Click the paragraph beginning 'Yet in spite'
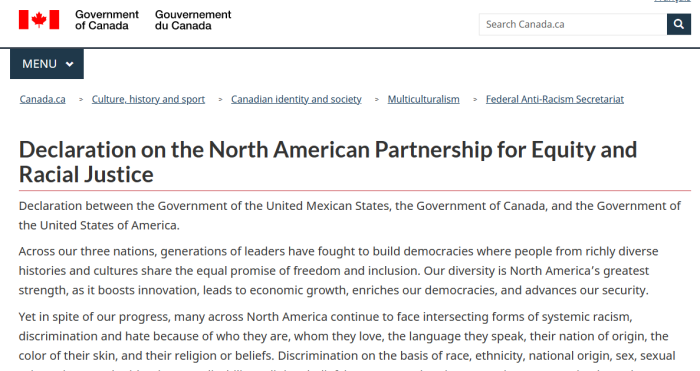700x371 pixels. (347, 340)
